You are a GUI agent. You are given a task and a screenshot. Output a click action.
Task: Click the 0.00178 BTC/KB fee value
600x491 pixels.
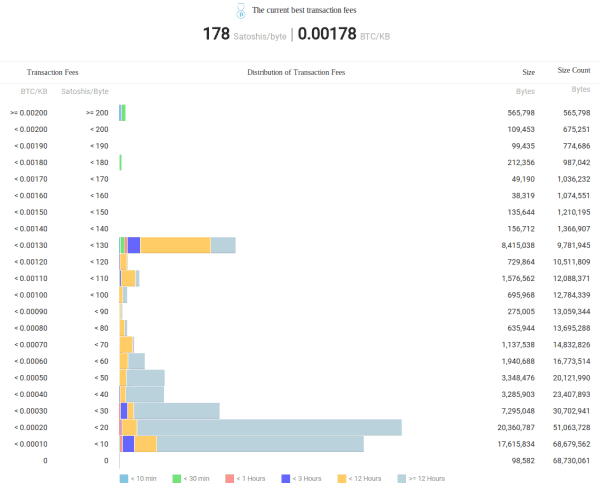coord(327,35)
